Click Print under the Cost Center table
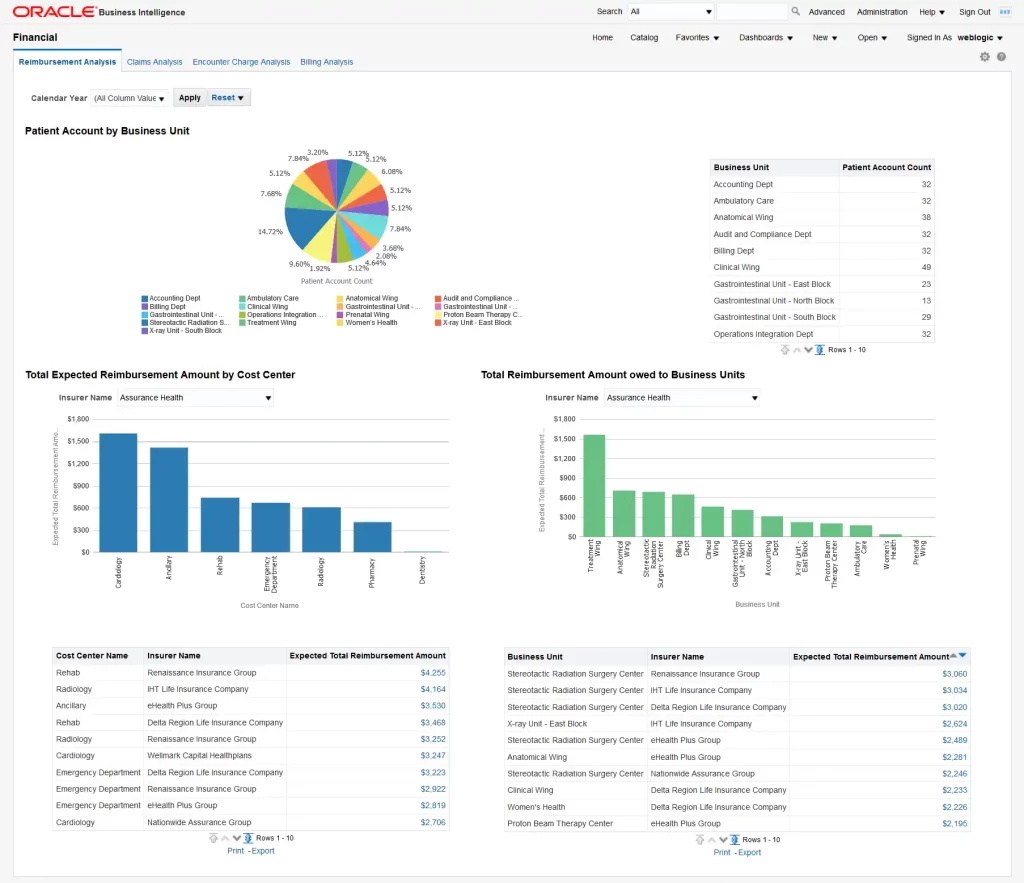Viewport: 1024px width, 883px height. click(235, 851)
